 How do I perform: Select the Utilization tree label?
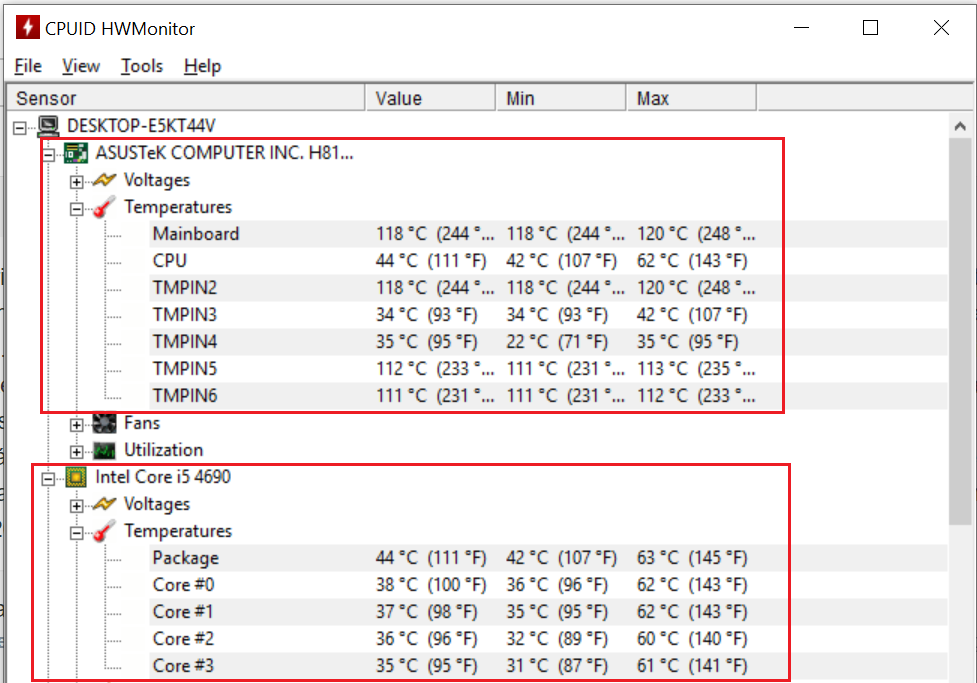pyautogui.click(x=163, y=450)
